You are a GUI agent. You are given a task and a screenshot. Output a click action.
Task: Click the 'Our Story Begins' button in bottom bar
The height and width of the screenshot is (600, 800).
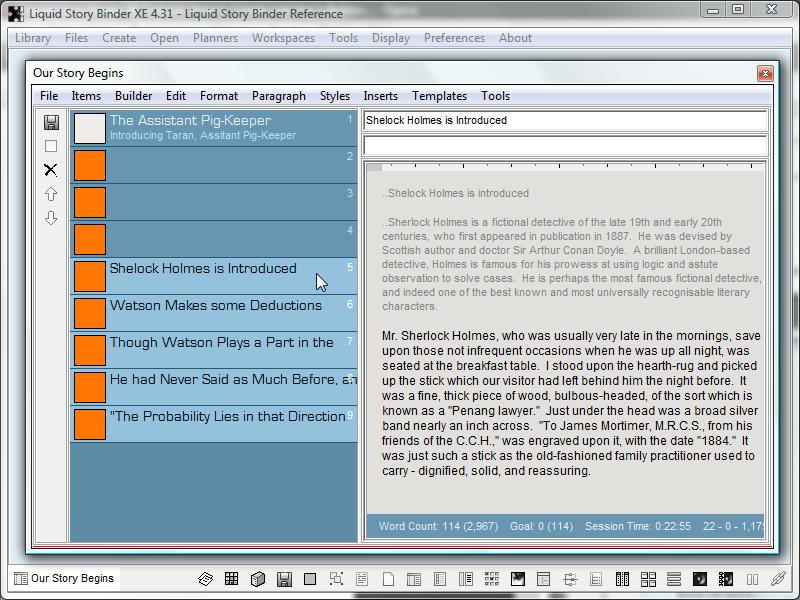click(63, 578)
